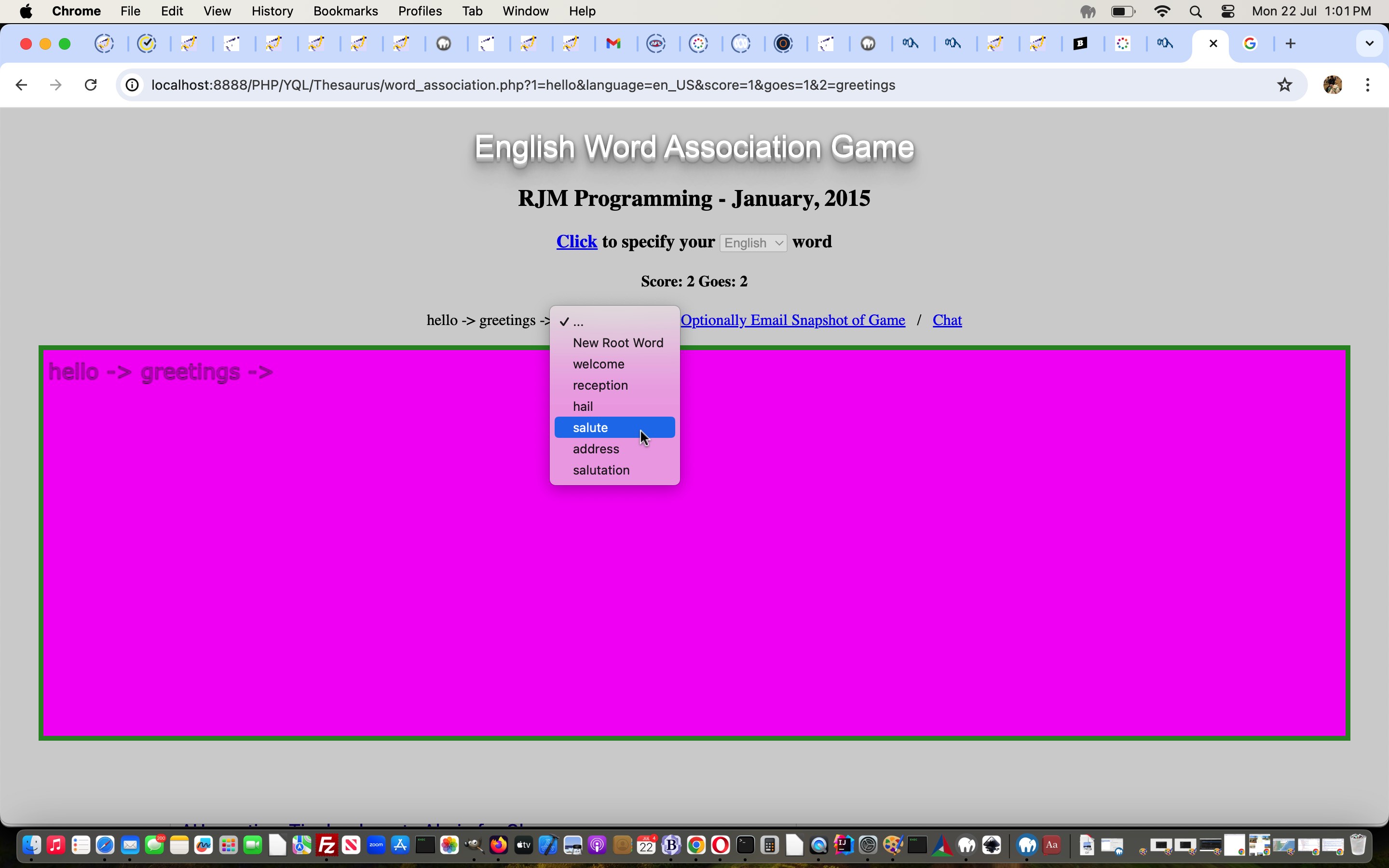
Task: Select the highlighted 'salute' option
Action: click(615, 428)
